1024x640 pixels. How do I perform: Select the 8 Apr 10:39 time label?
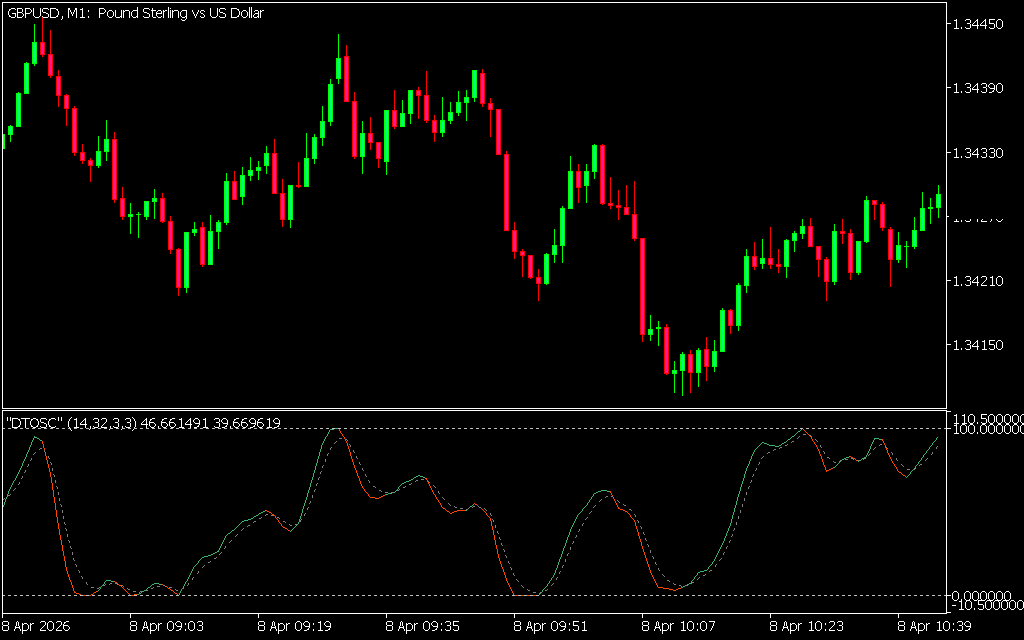pyautogui.click(x=934, y=626)
